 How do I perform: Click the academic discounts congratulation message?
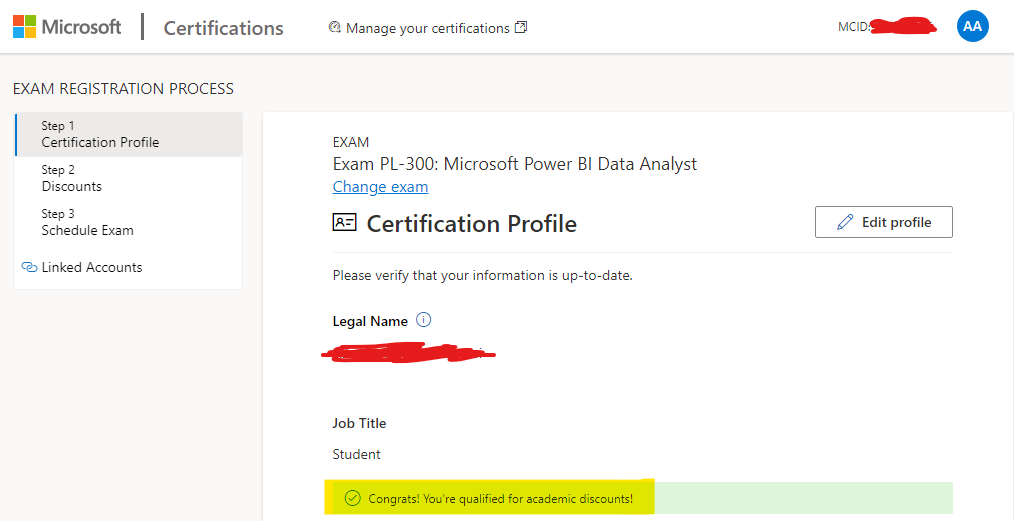point(501,498)
